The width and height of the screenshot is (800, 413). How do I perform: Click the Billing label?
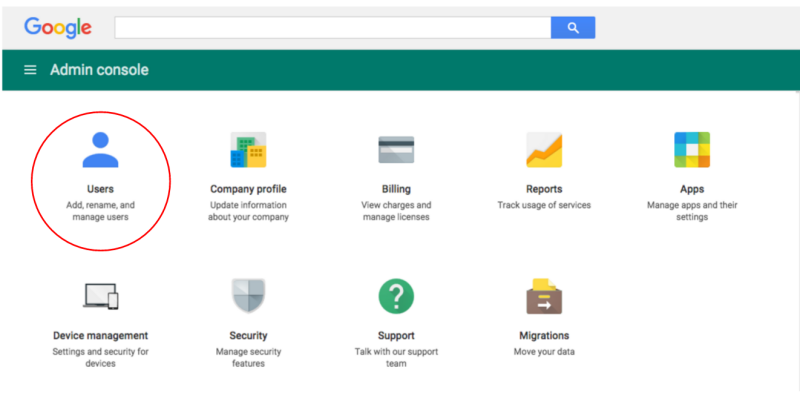point(396,189)
